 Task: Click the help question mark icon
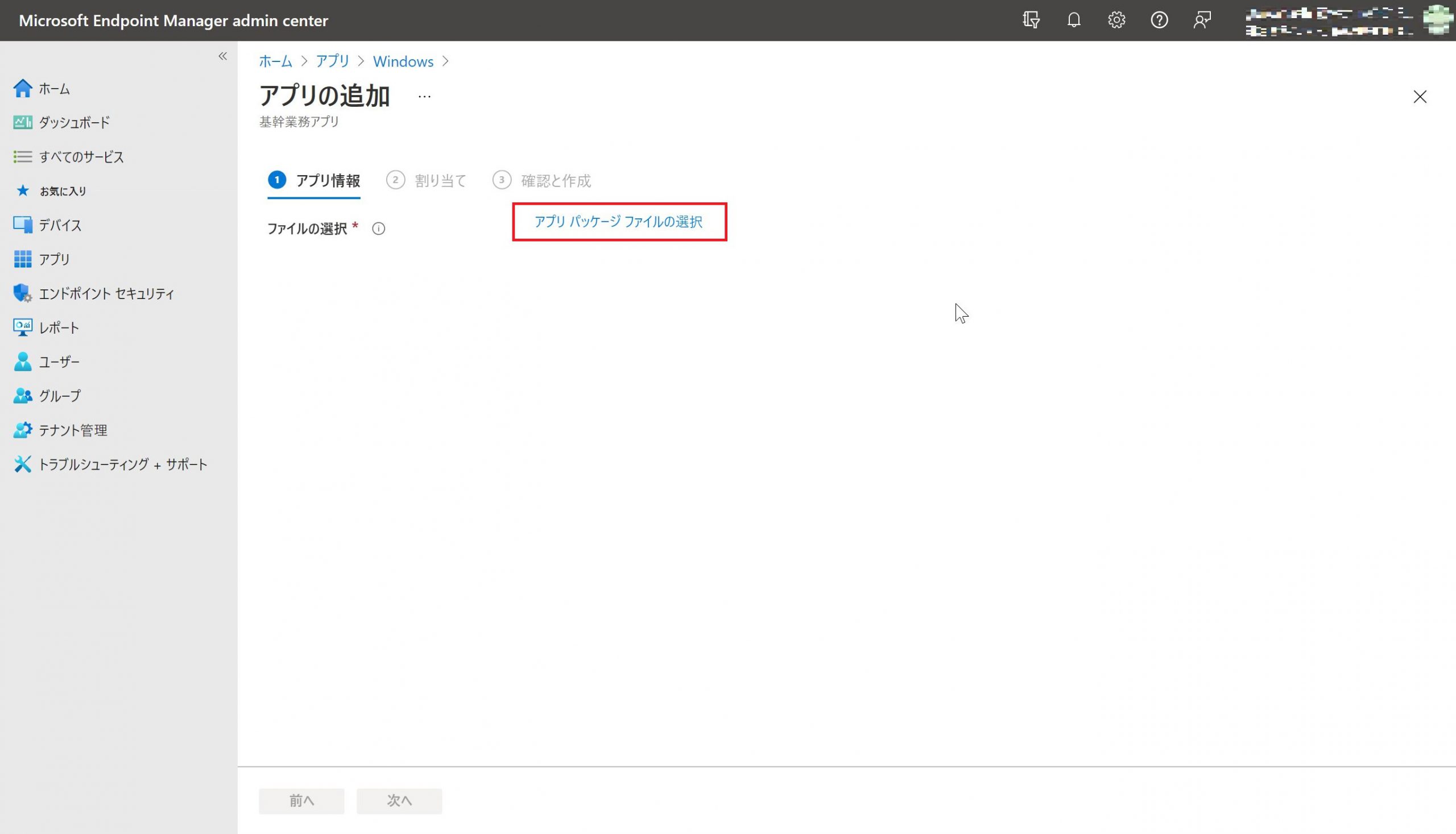(1159, 20)
